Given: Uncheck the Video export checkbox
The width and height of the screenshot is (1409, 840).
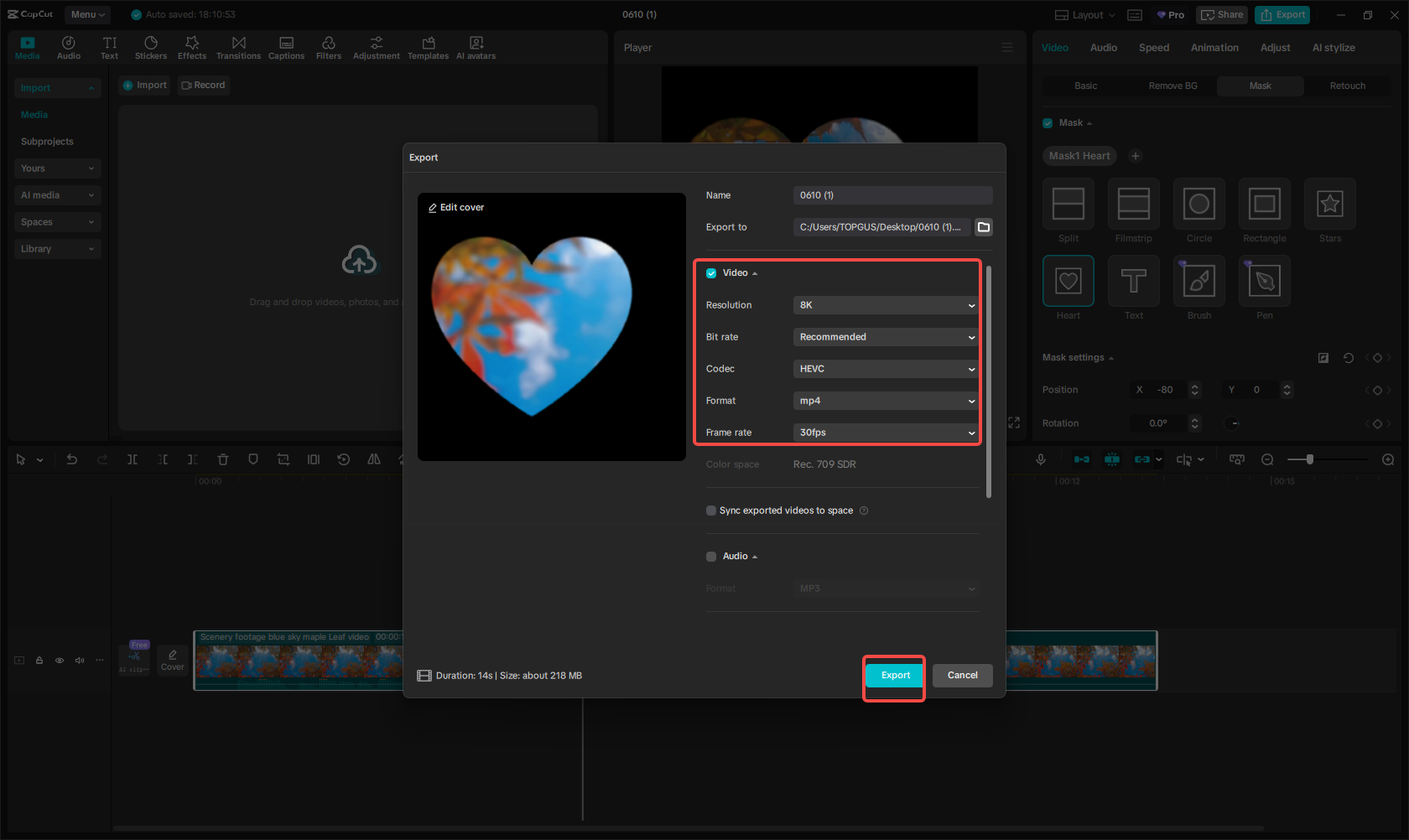Looking at the screenshot, I should point(710,272).
